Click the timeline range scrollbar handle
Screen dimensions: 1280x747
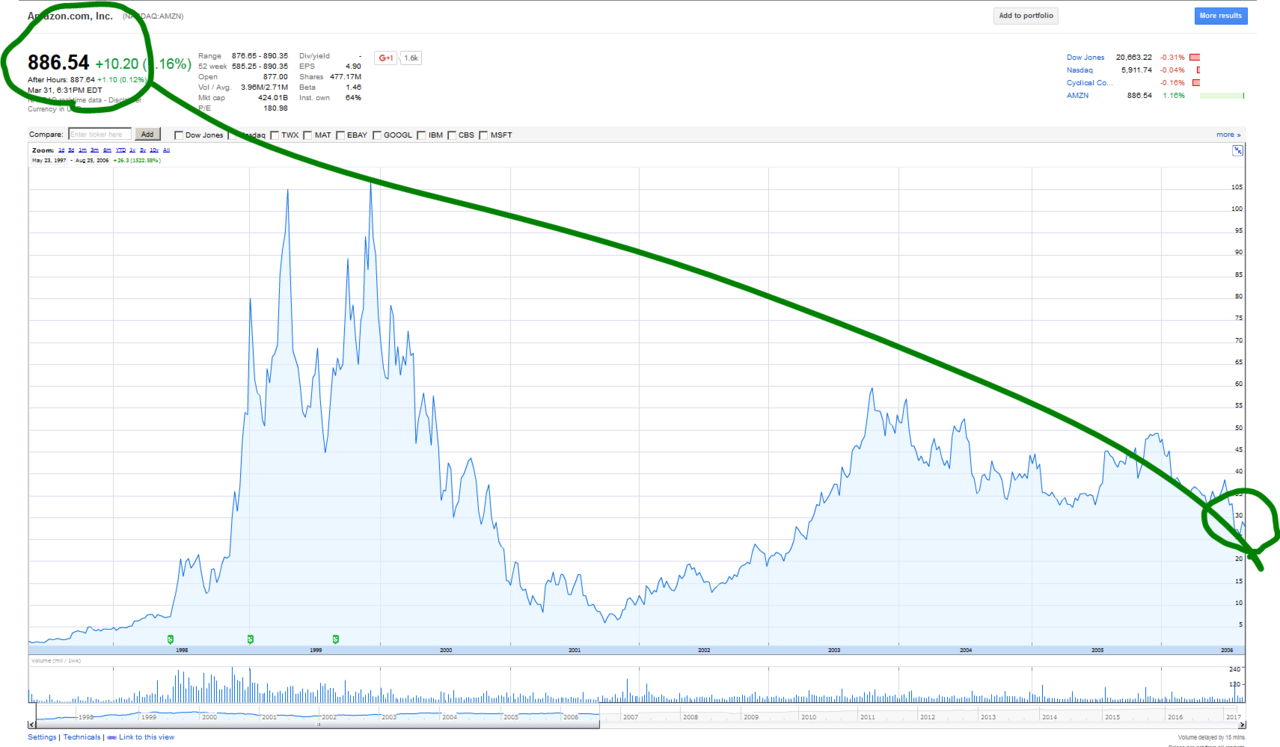[317, 725]
